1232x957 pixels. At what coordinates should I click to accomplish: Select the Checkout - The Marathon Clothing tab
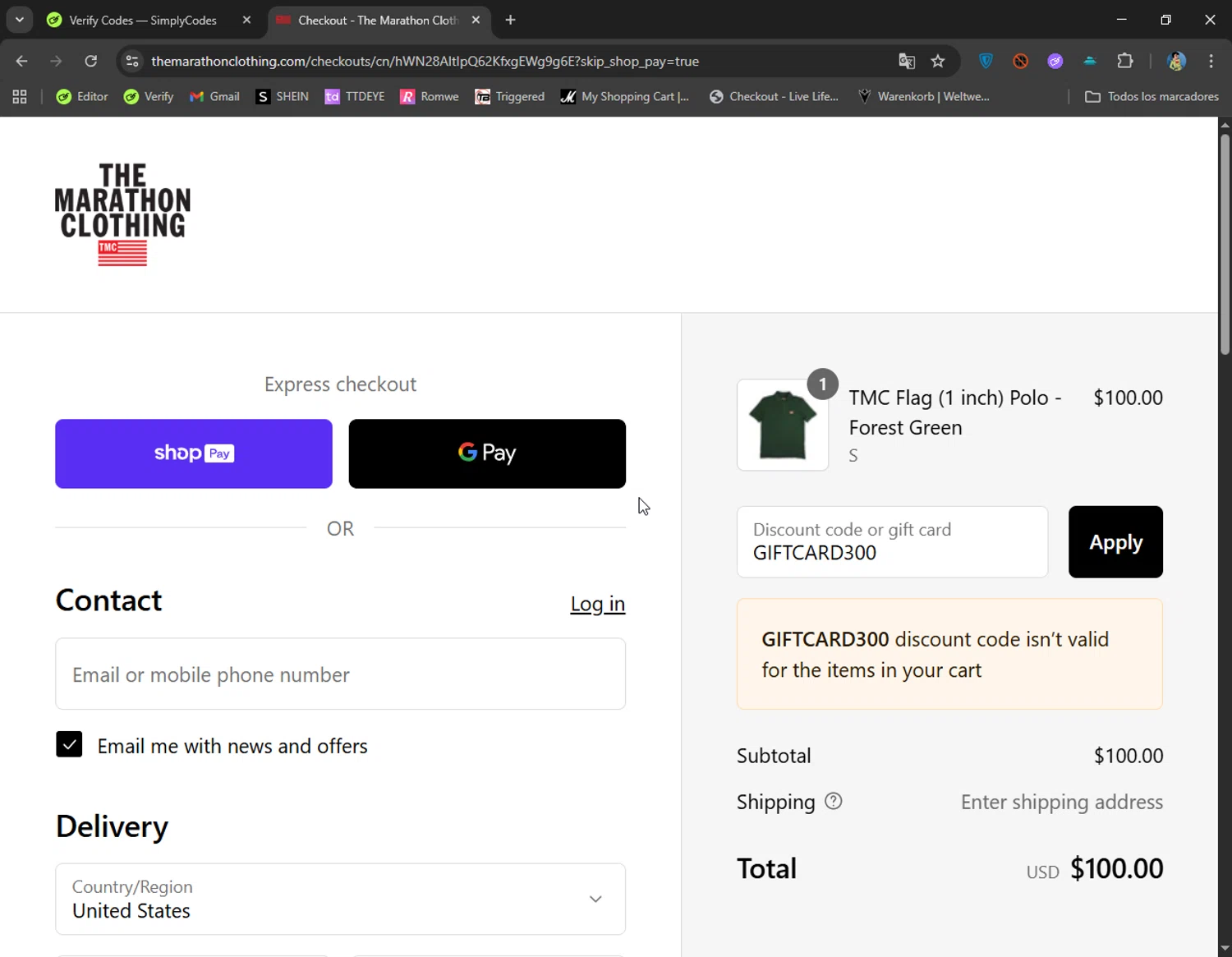(378, 20)
